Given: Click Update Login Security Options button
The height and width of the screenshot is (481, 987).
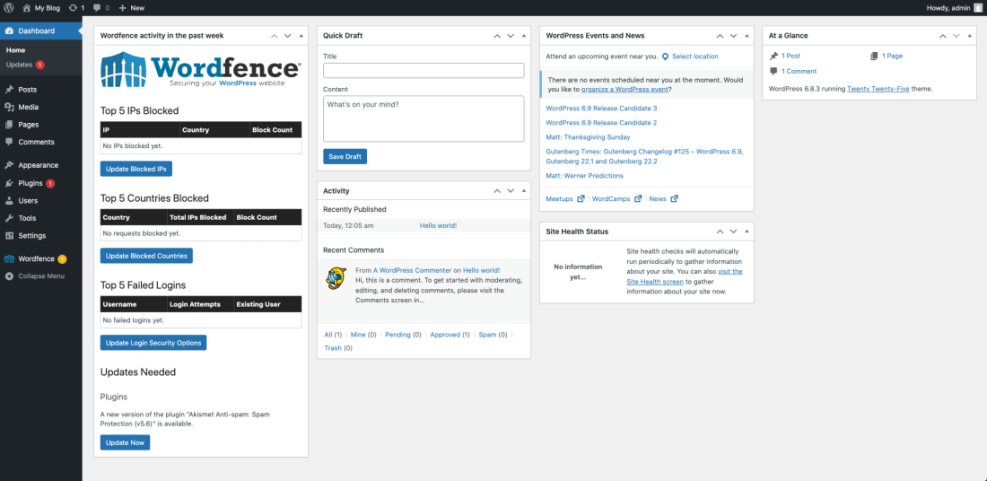Looking at the screenshot, I should [x=154, y=342].
